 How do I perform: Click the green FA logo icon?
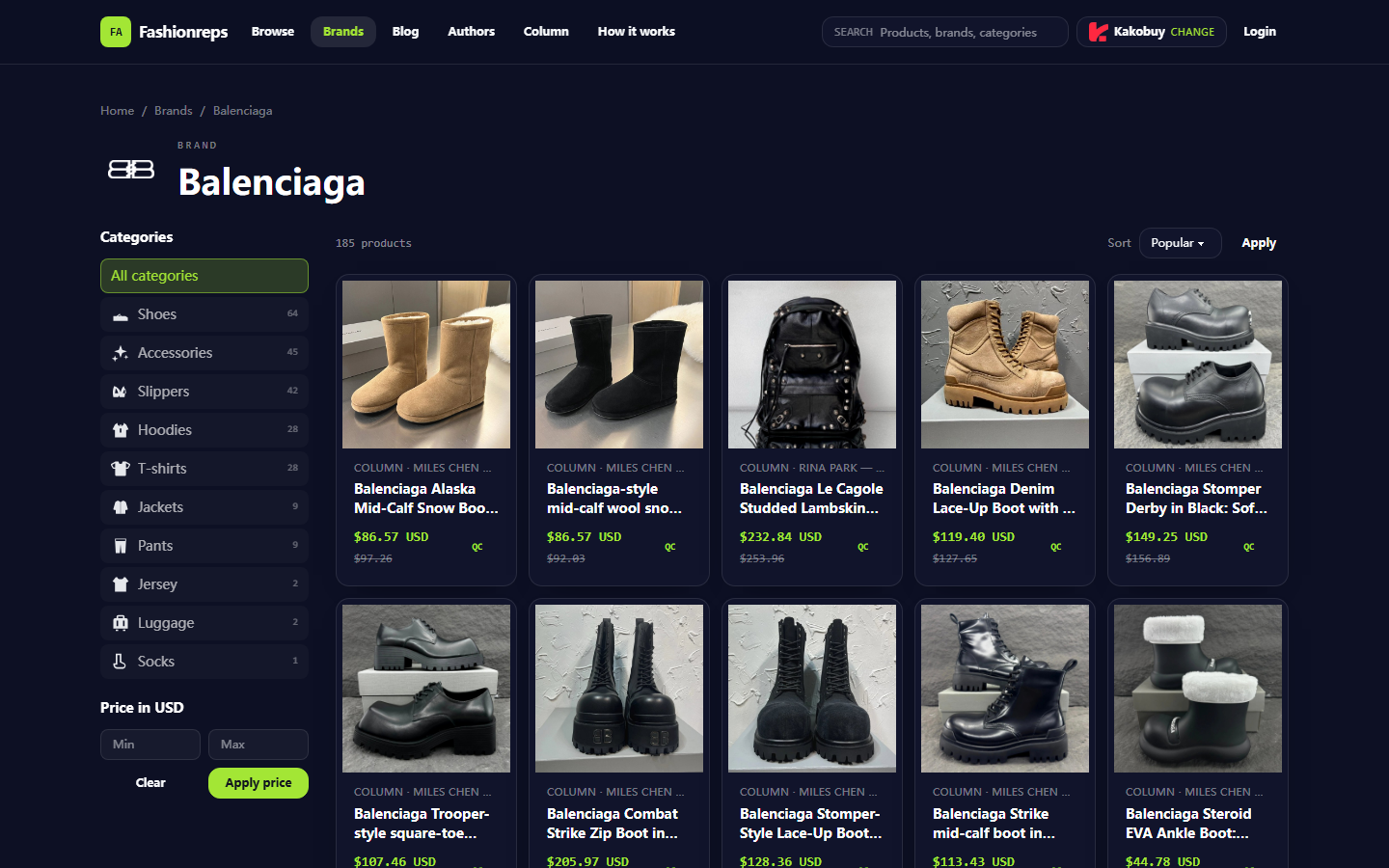point(116,32)
